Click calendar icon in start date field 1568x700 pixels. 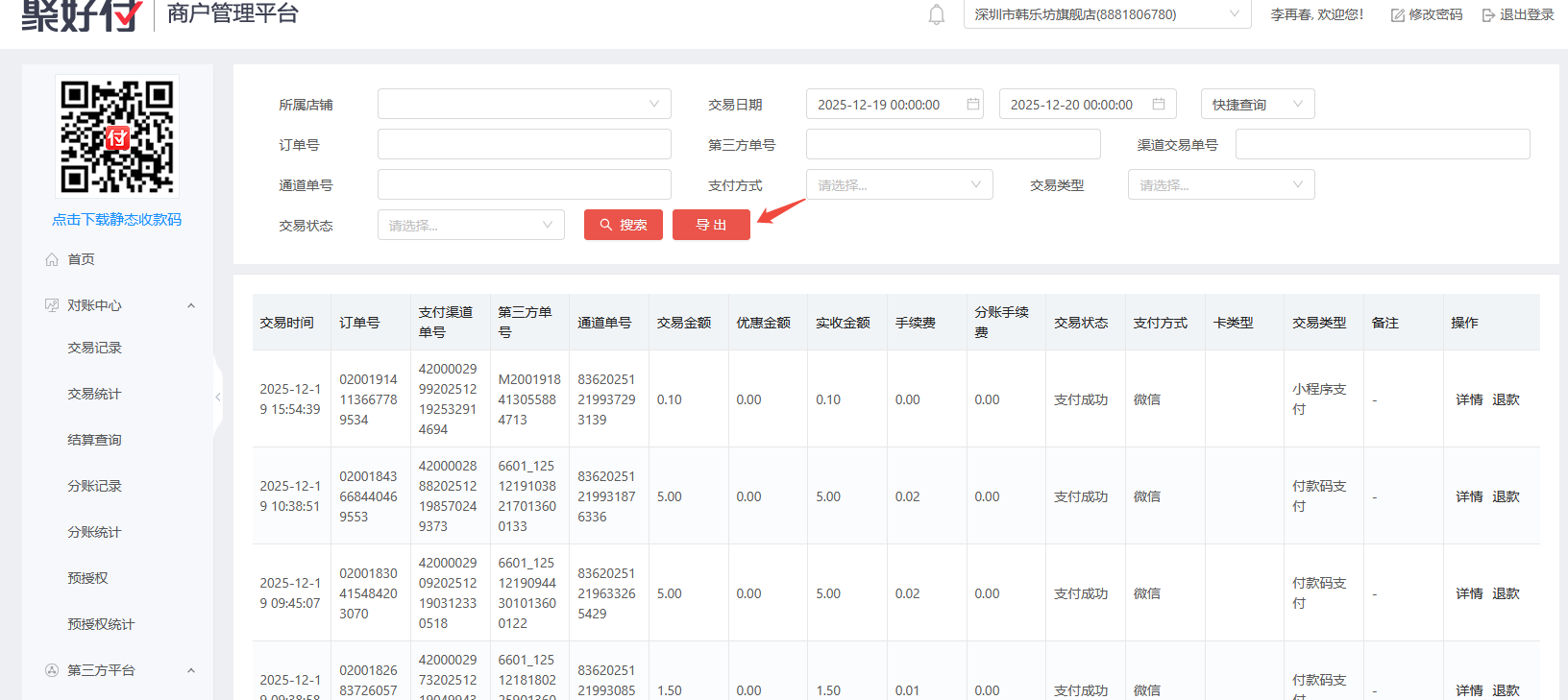(x=972, y=104)
